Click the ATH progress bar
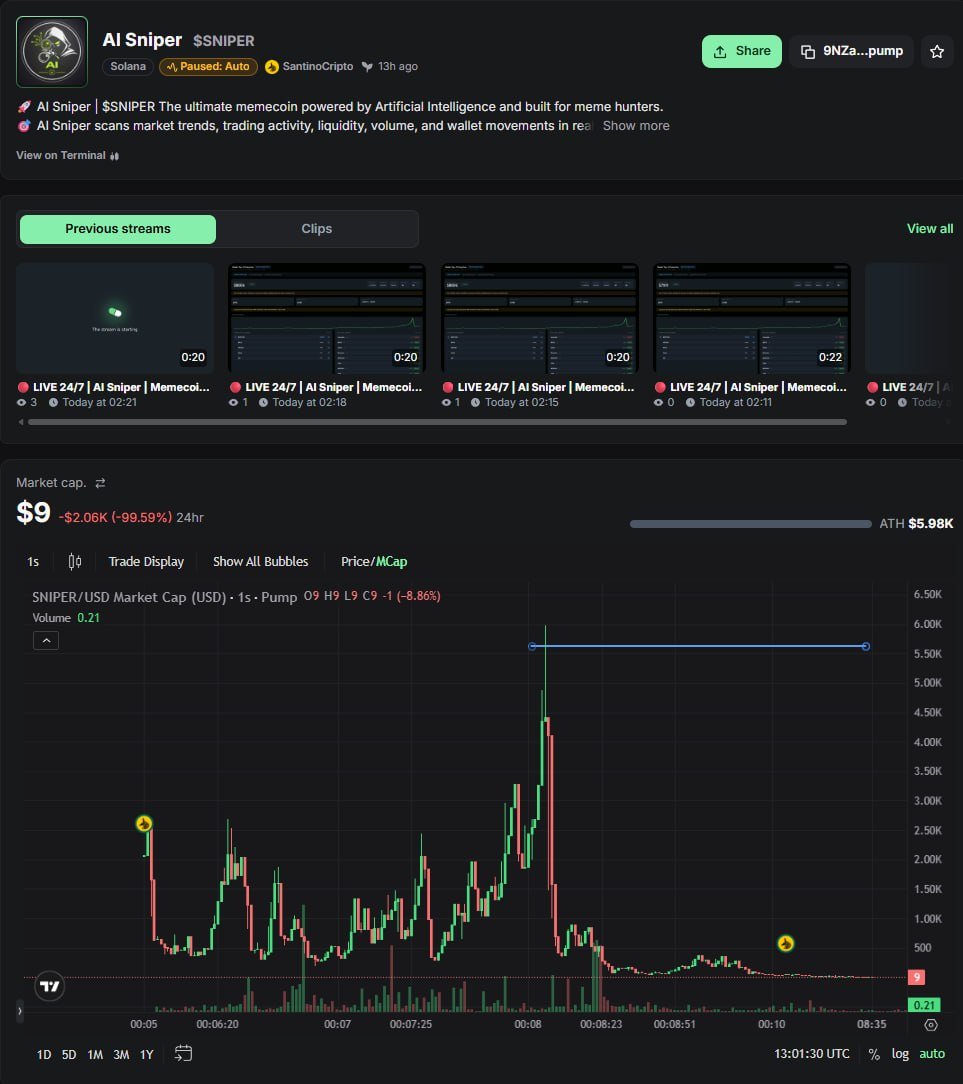 pos(750,524)
